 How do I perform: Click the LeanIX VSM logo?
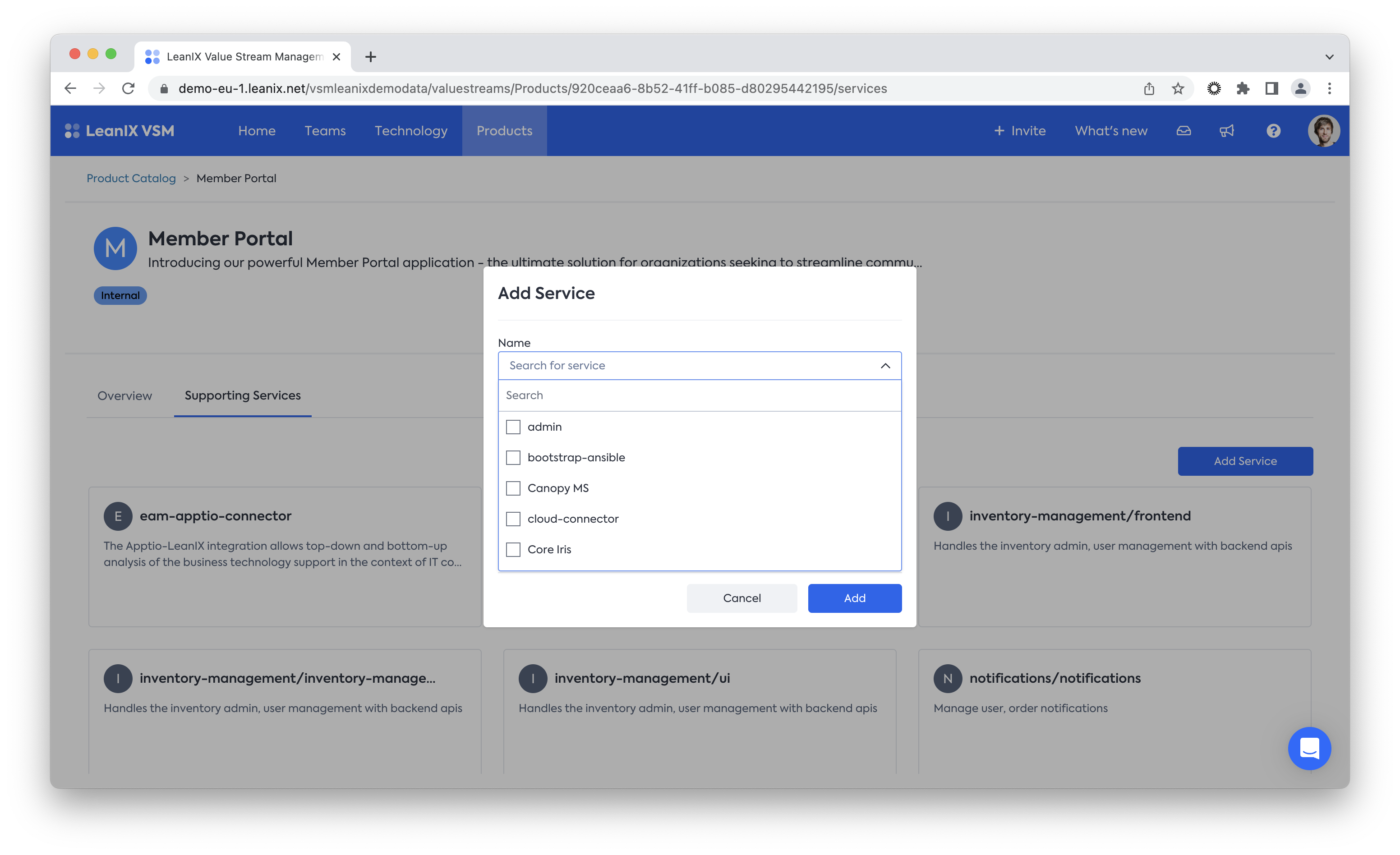pos(120,131)
